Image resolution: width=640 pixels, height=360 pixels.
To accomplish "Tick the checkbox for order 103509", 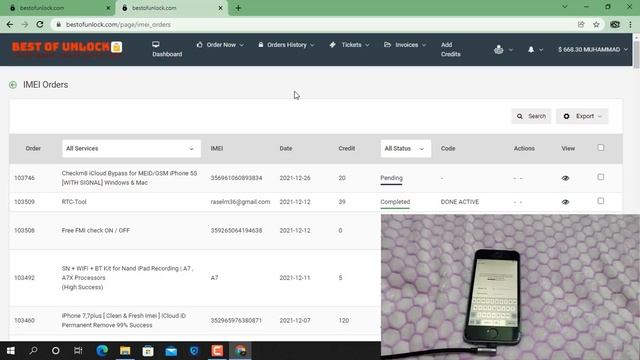I will 601,201.
